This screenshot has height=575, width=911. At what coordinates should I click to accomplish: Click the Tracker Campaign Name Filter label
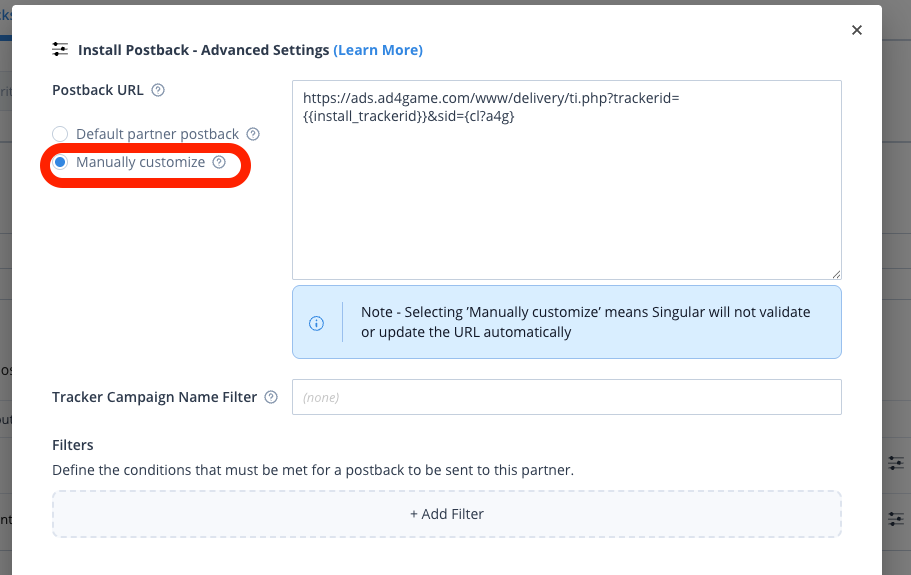pos(155,397)
